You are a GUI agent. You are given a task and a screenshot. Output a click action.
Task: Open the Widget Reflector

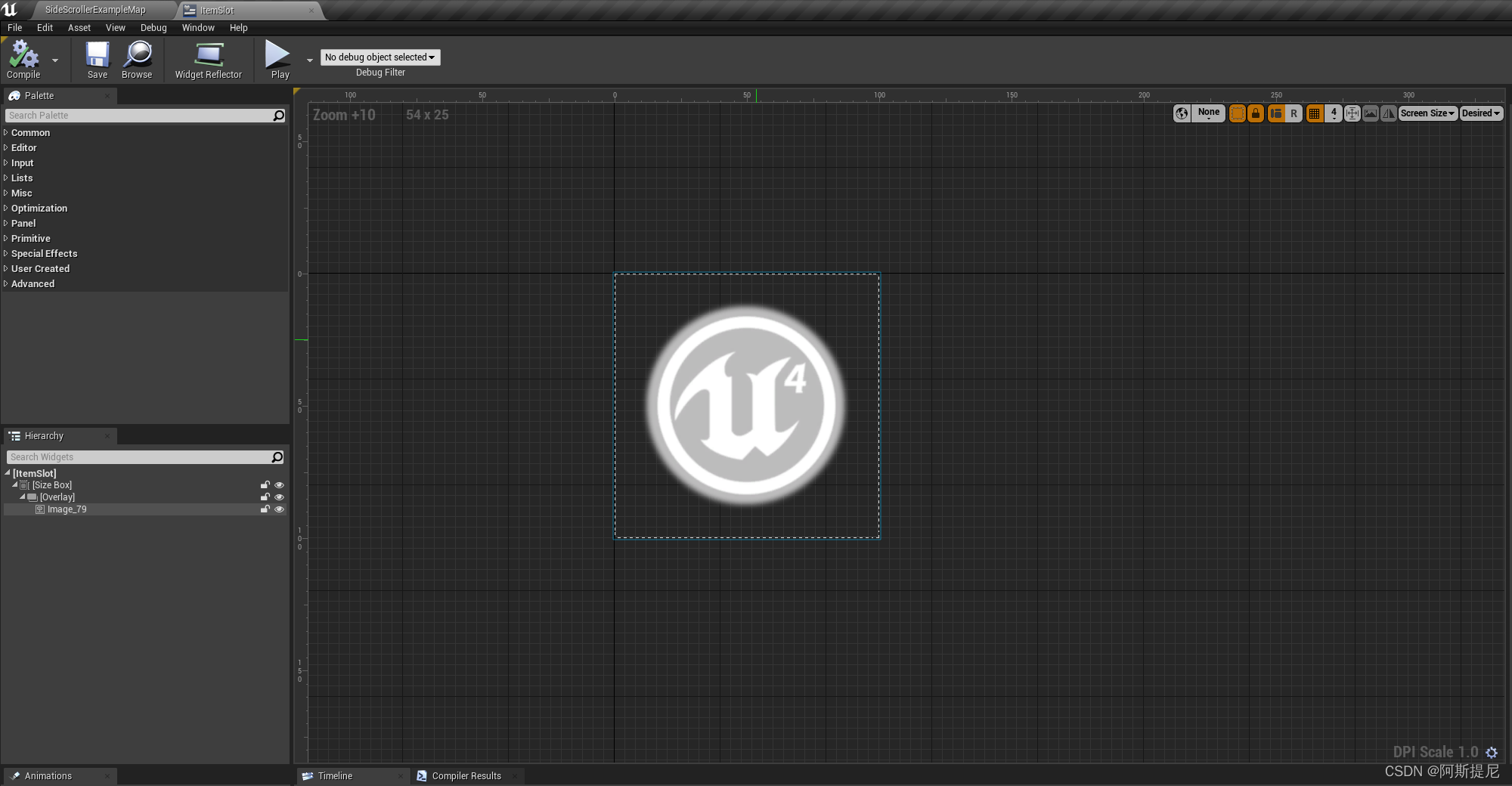pyautogui.click(x=209, y=60)
